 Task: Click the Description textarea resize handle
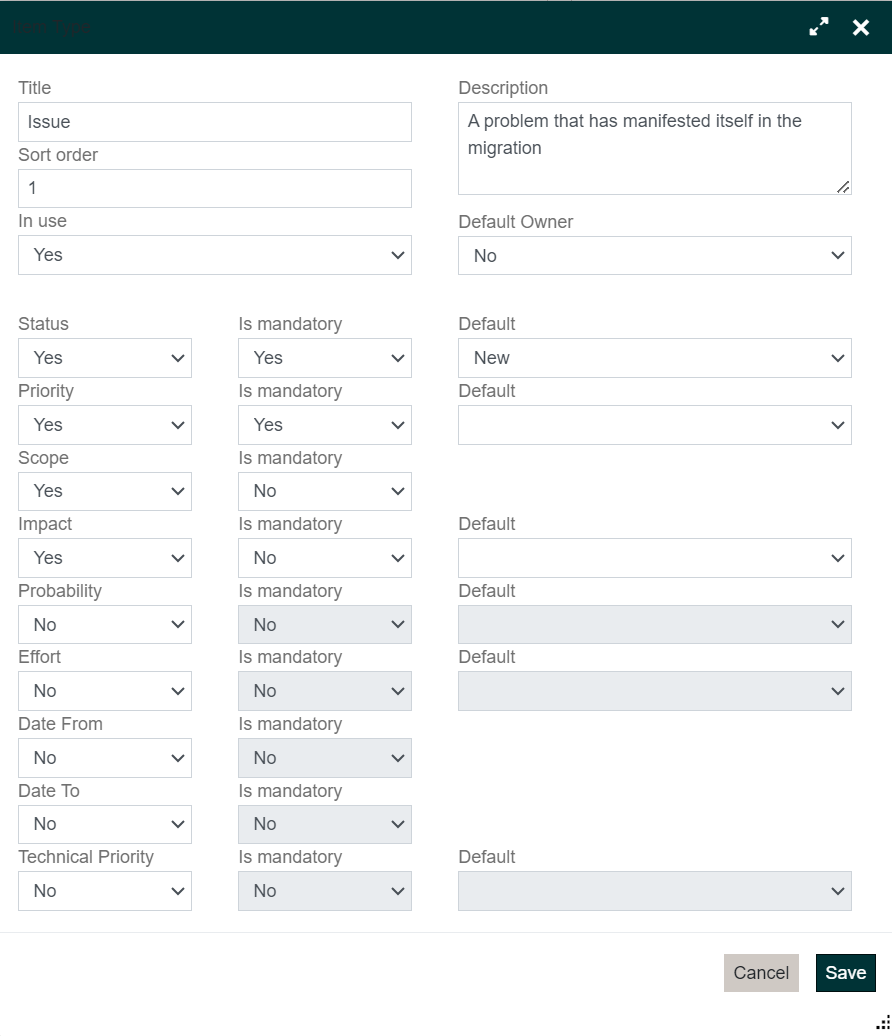click(843, 186)
